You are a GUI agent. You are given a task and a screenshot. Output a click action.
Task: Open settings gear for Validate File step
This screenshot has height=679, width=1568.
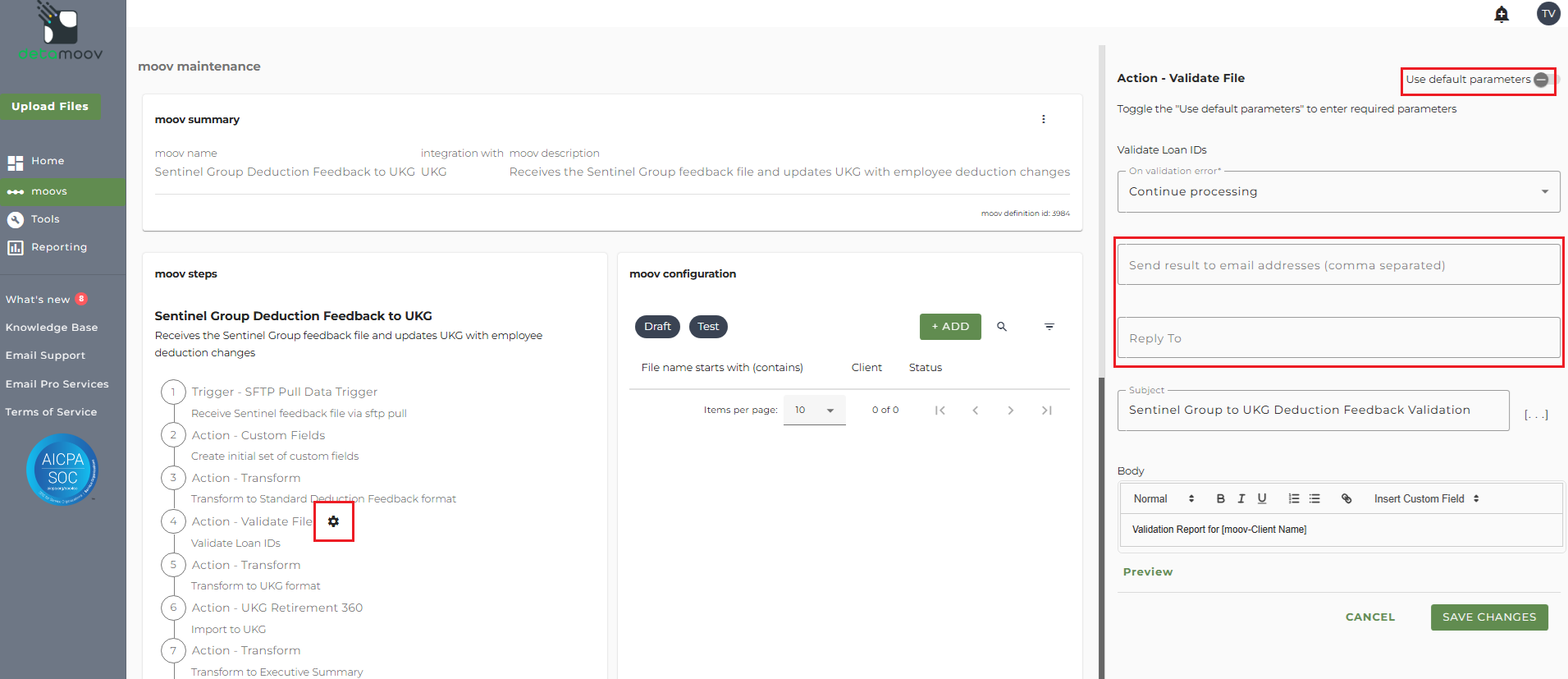pyautogui.click(x=333, y=521)
